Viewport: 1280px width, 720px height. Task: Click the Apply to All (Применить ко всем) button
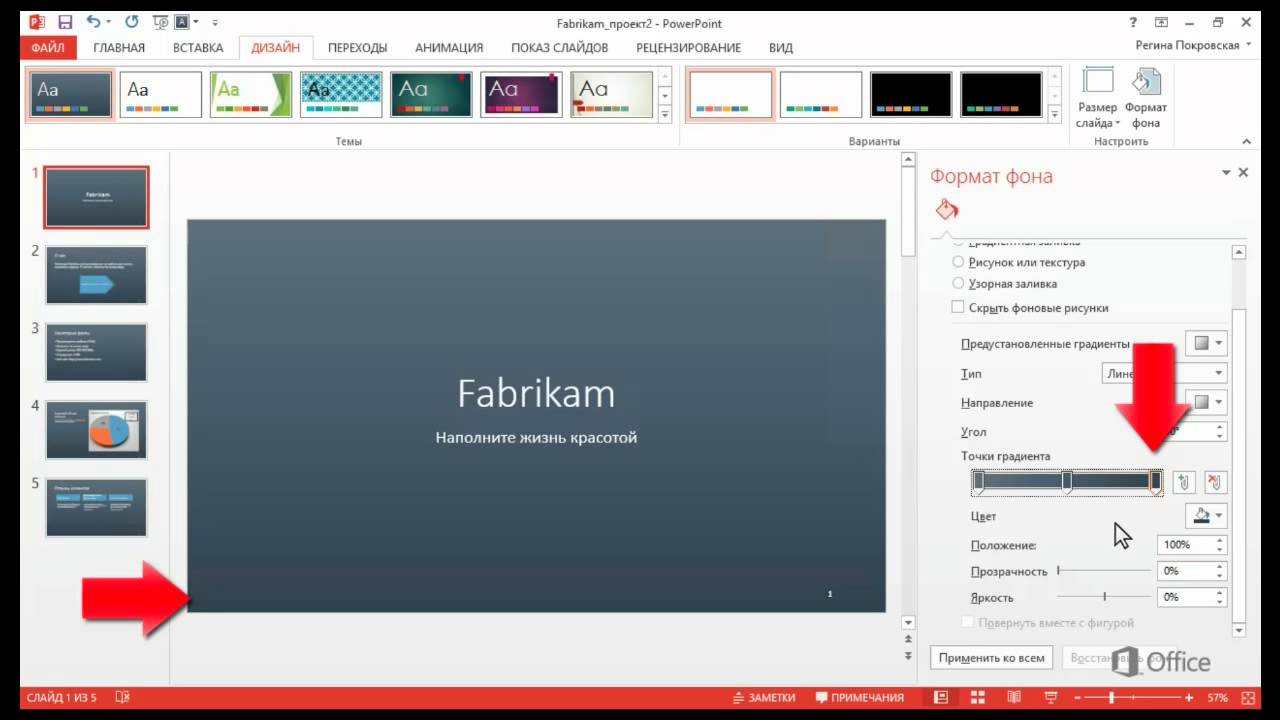[991, 658]
